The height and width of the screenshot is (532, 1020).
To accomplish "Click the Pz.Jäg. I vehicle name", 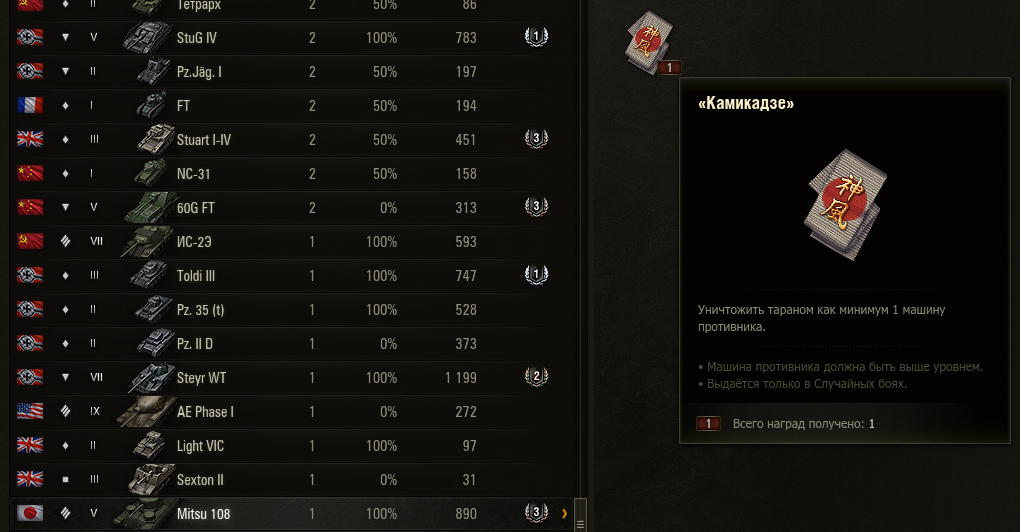I will [x=199, y=72].
